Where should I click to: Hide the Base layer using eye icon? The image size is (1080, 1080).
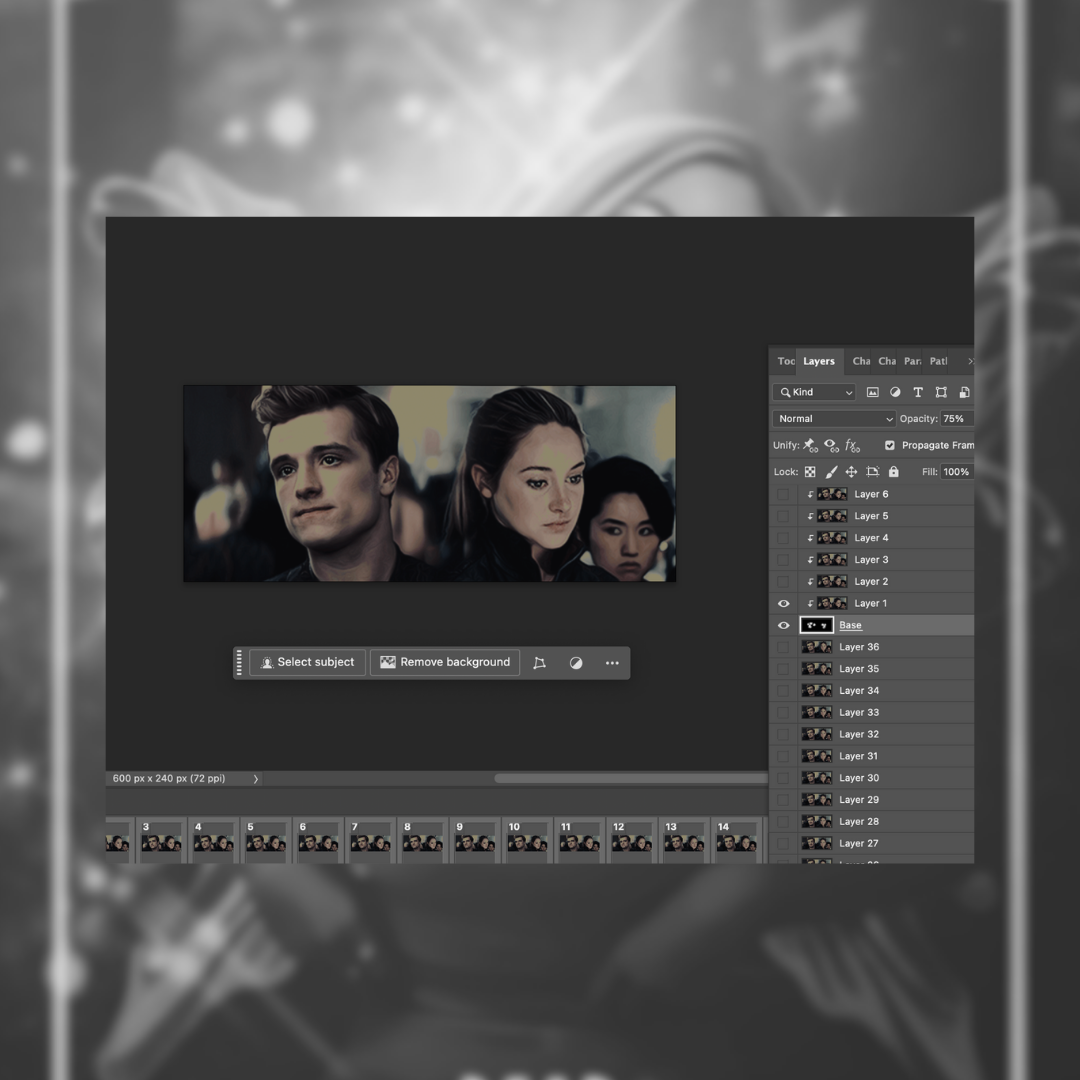783,625
